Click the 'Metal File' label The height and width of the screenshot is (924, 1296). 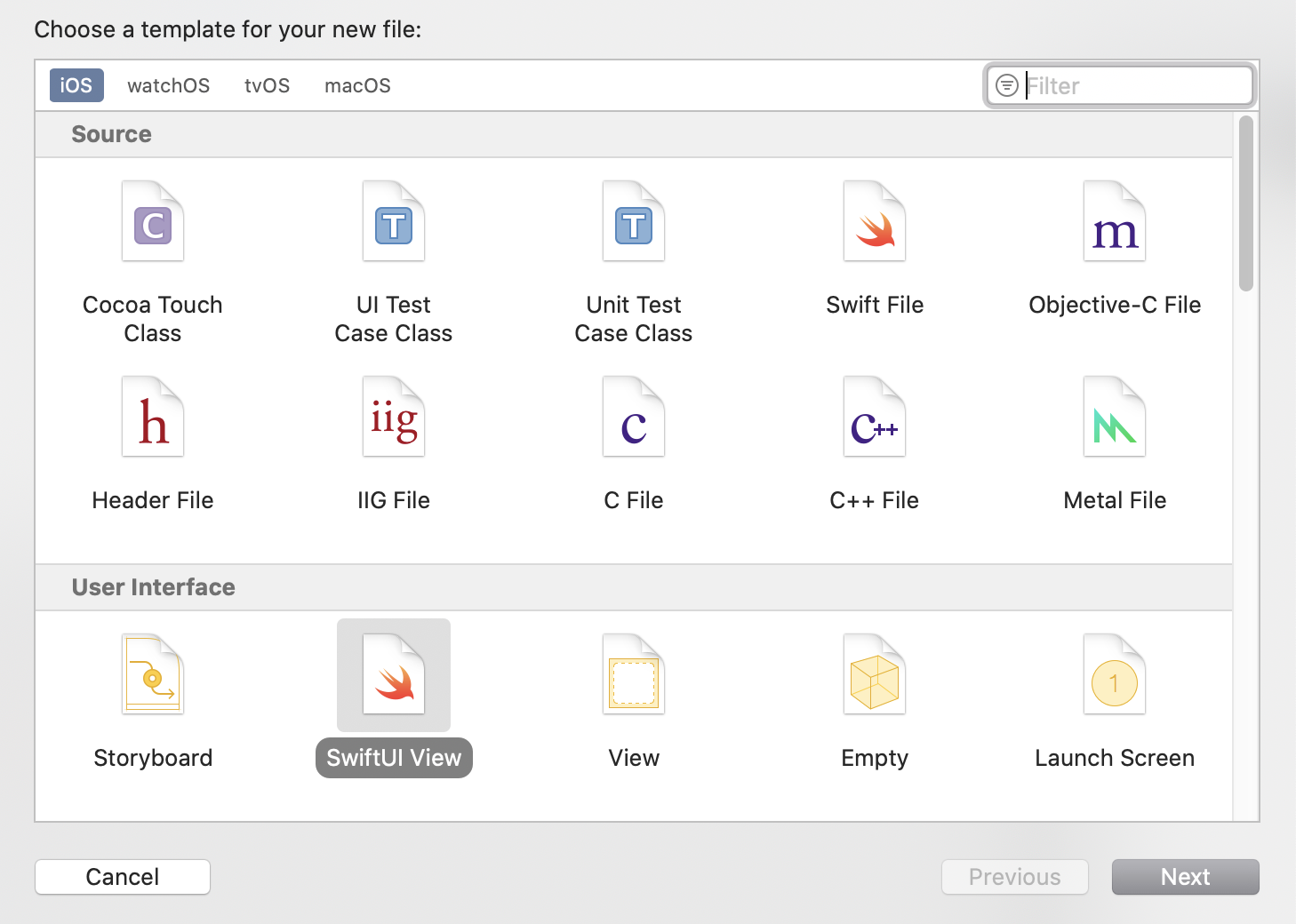coord(1115,500)
